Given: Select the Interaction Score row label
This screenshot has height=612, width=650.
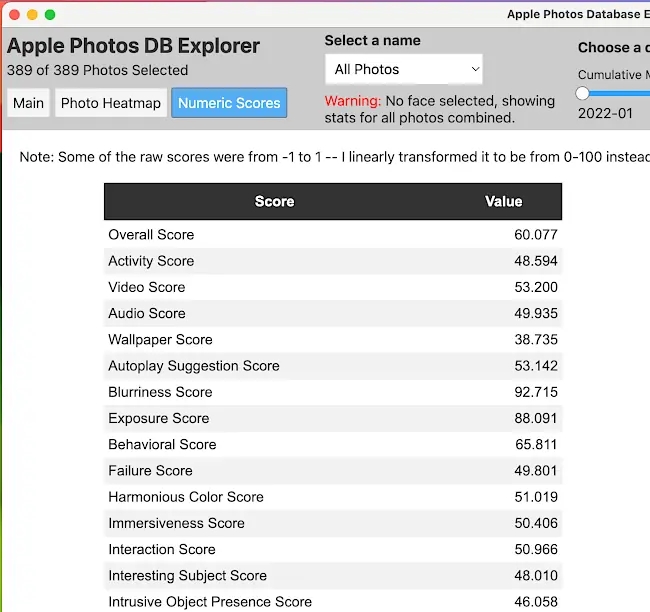Looking at the screenshot, I should point(162,549).
